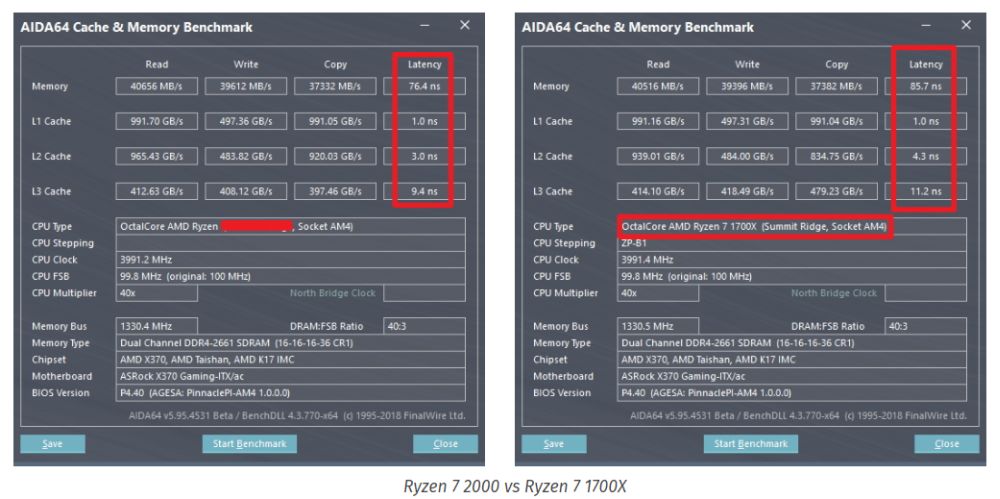Click L3 Cache copy value 397.46 GB/s
The height and width of the screenshot is (499, 1000).
pos(335,191)
